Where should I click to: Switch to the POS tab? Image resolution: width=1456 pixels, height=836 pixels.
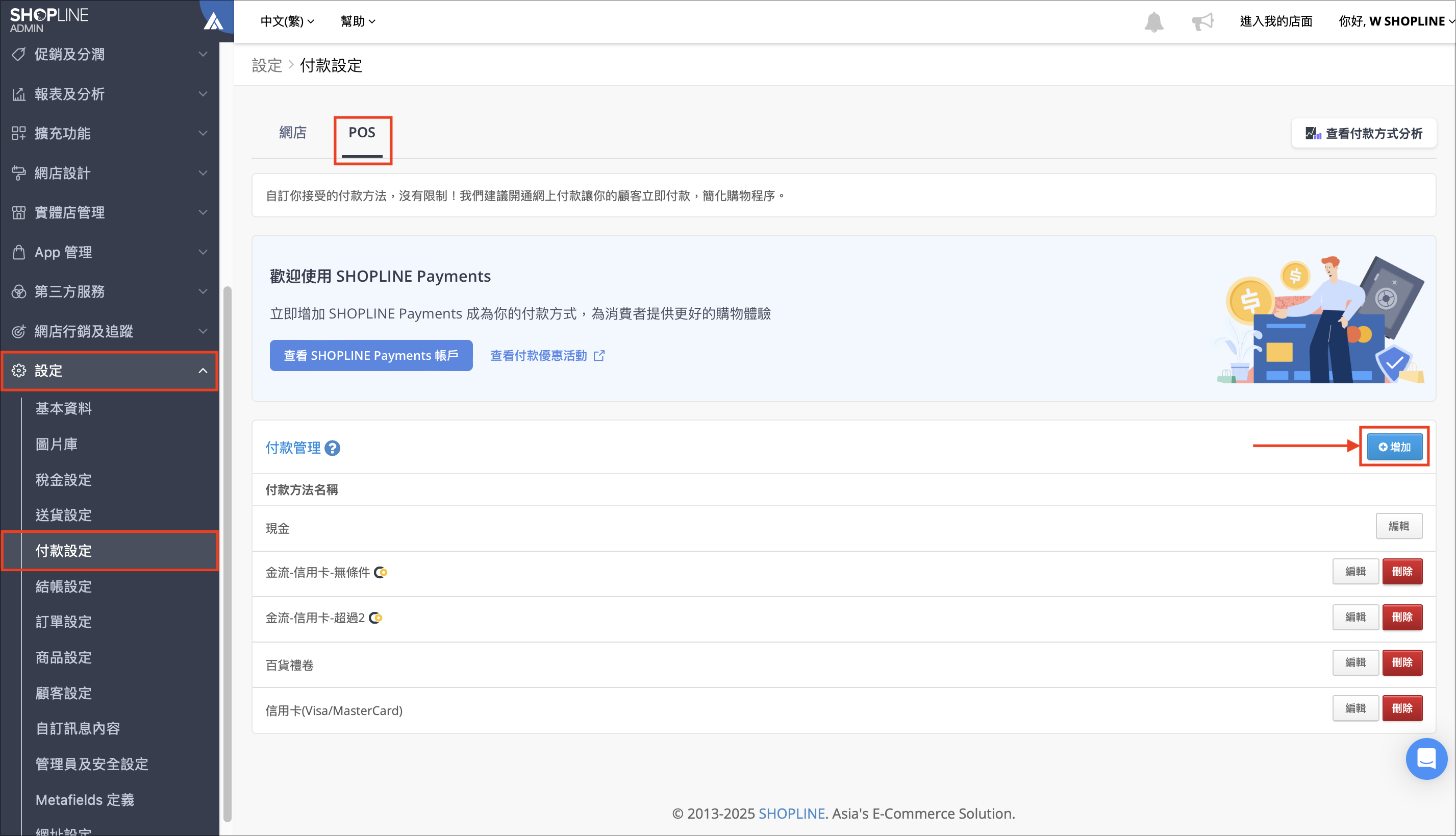coord(362,133)
